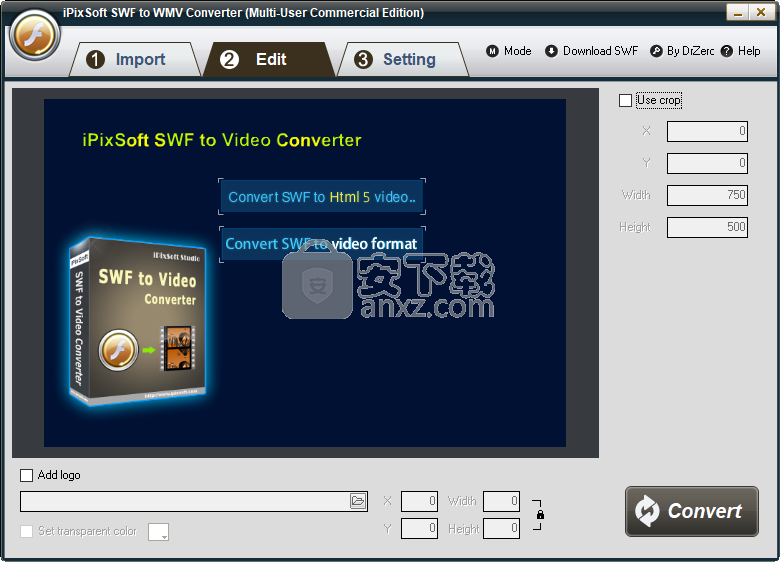Click the SWF to Video Converter box image
The height and width of the screenshot is (562, 780).
coord(137,321)
